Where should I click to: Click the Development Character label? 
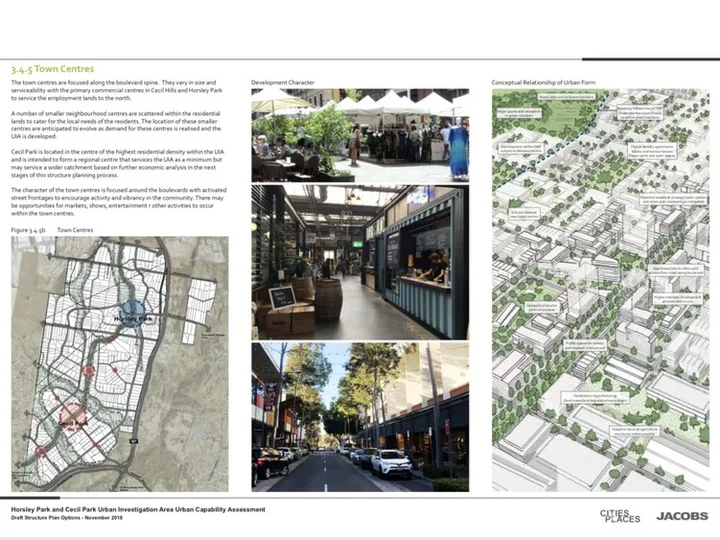coord(283,83)
